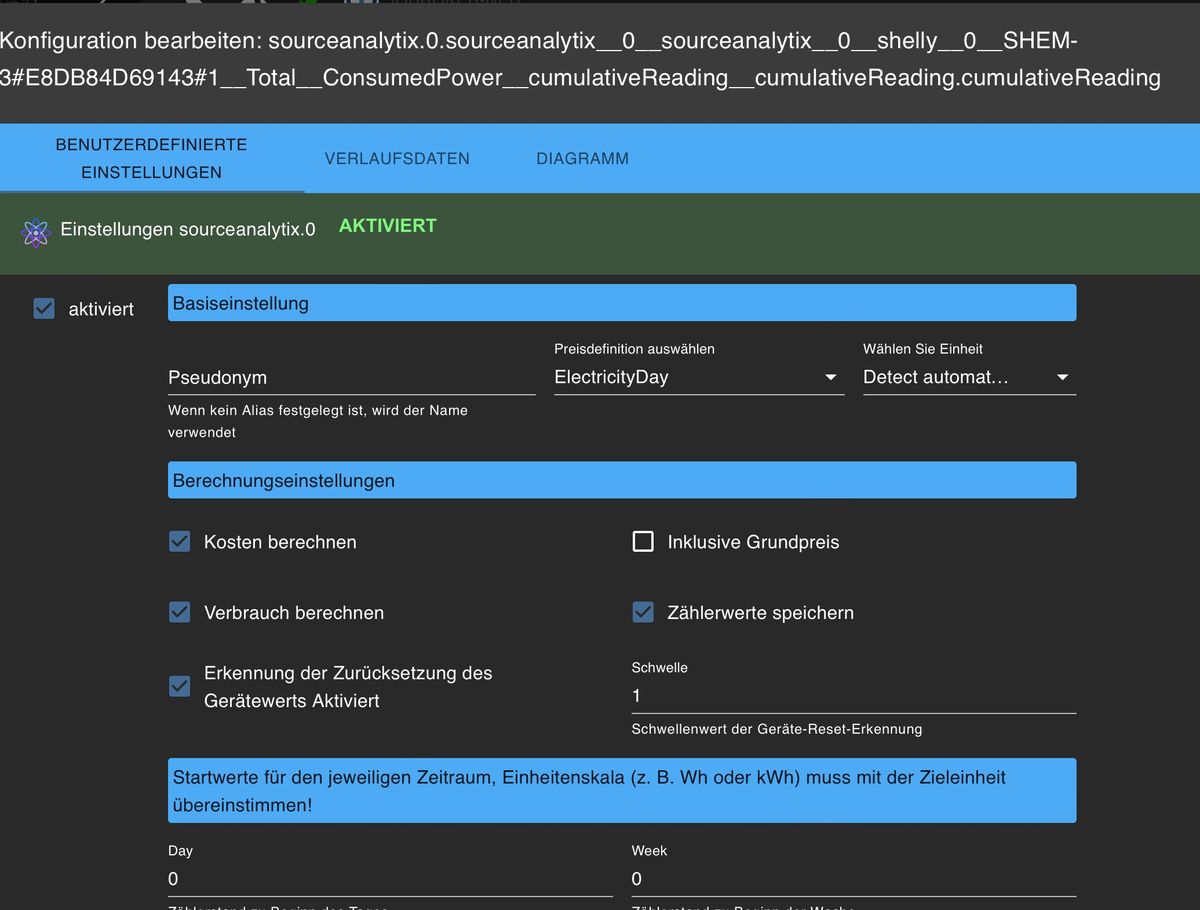Open the Wählen Sie Einheit dropdown

[969, 377]
